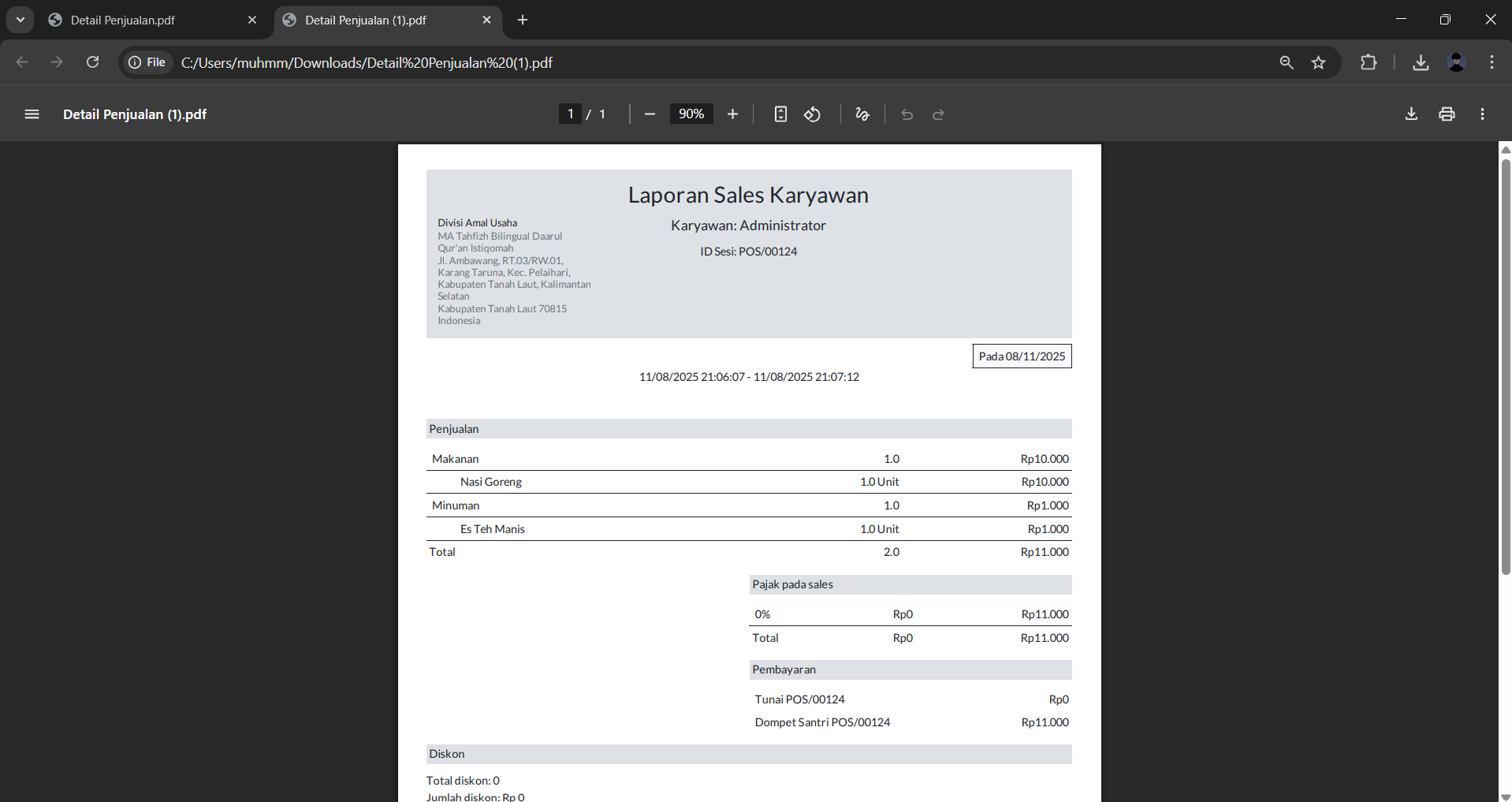This screenshot has height=802, width=1512.
Task: Reload the current page
Action: click(x=92, y=62)
